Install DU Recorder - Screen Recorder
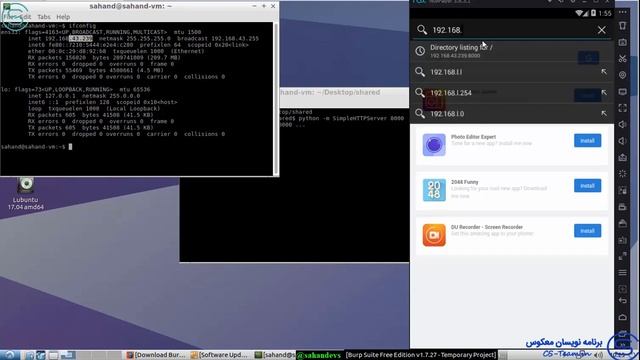Screen dimensions: 640x360 (x=587, y=231)
